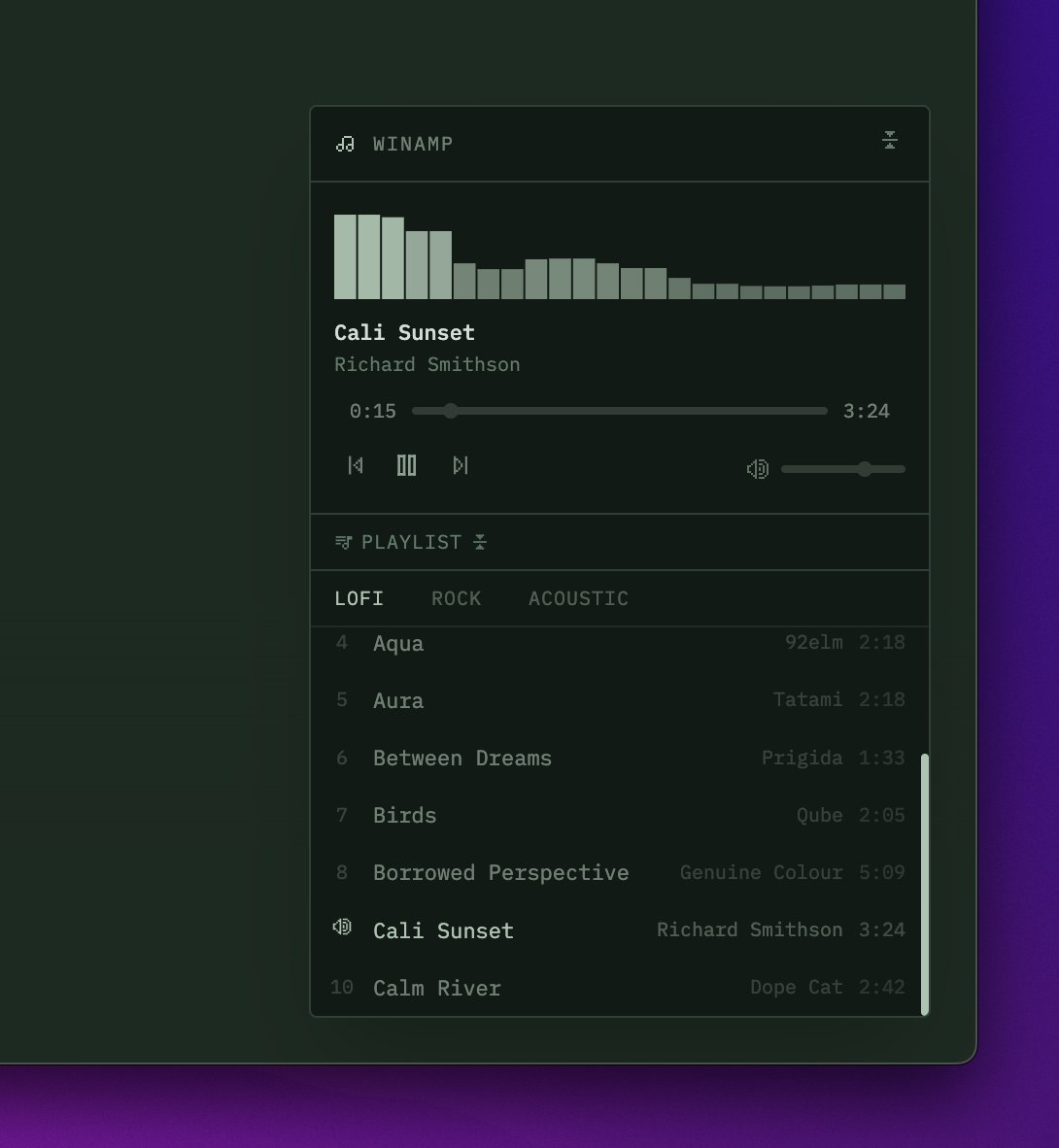Play the track Birds

pos(620,815)
